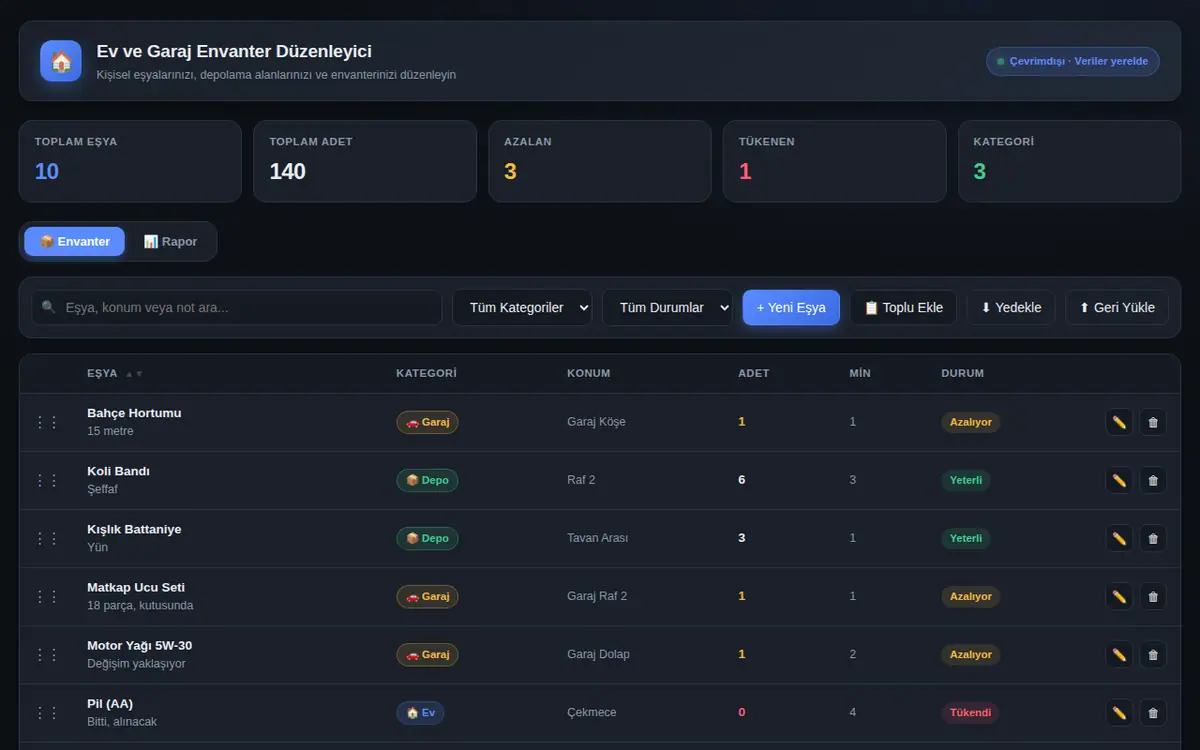Edit the Bahçe Hortumu item with pencil icon
Image resolution: width=1200 pixels, height=750 pixels.
pos(1119,422)
